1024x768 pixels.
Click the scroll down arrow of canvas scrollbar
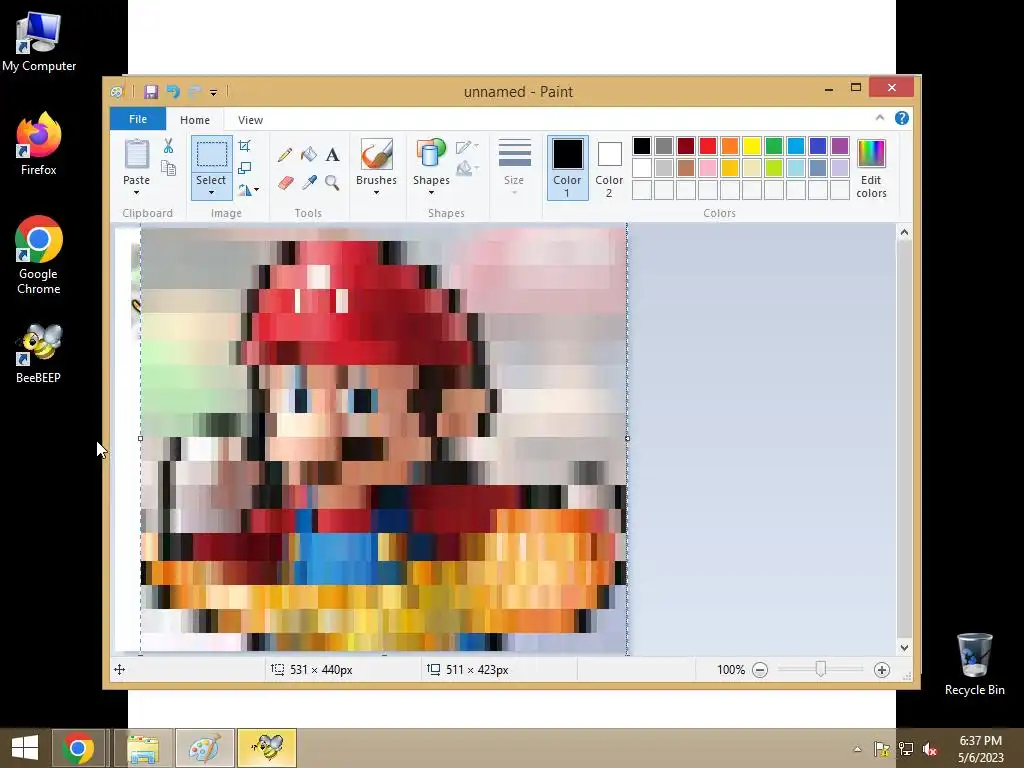point(904,648)
